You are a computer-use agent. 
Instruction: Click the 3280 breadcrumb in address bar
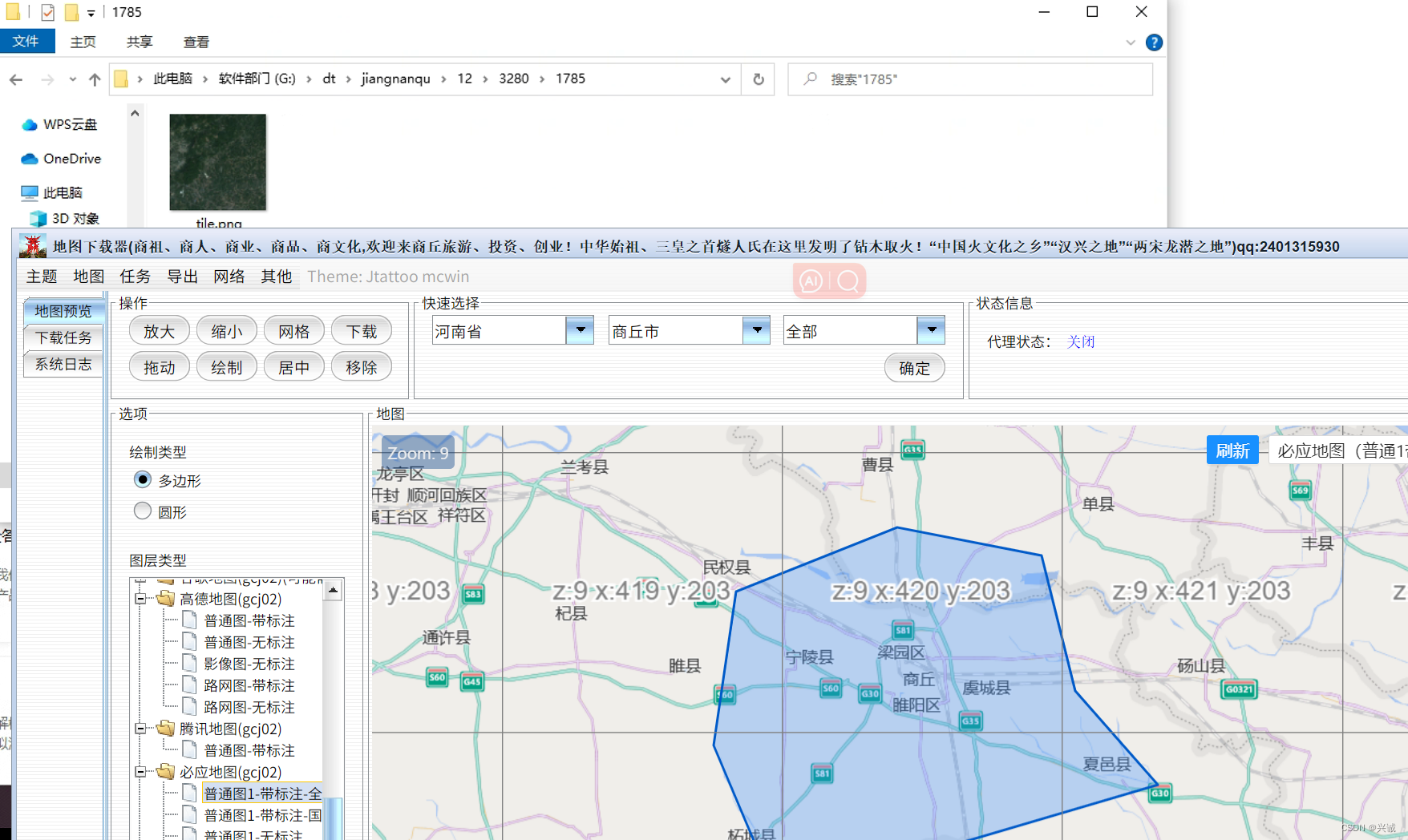[x=514, y=79]
